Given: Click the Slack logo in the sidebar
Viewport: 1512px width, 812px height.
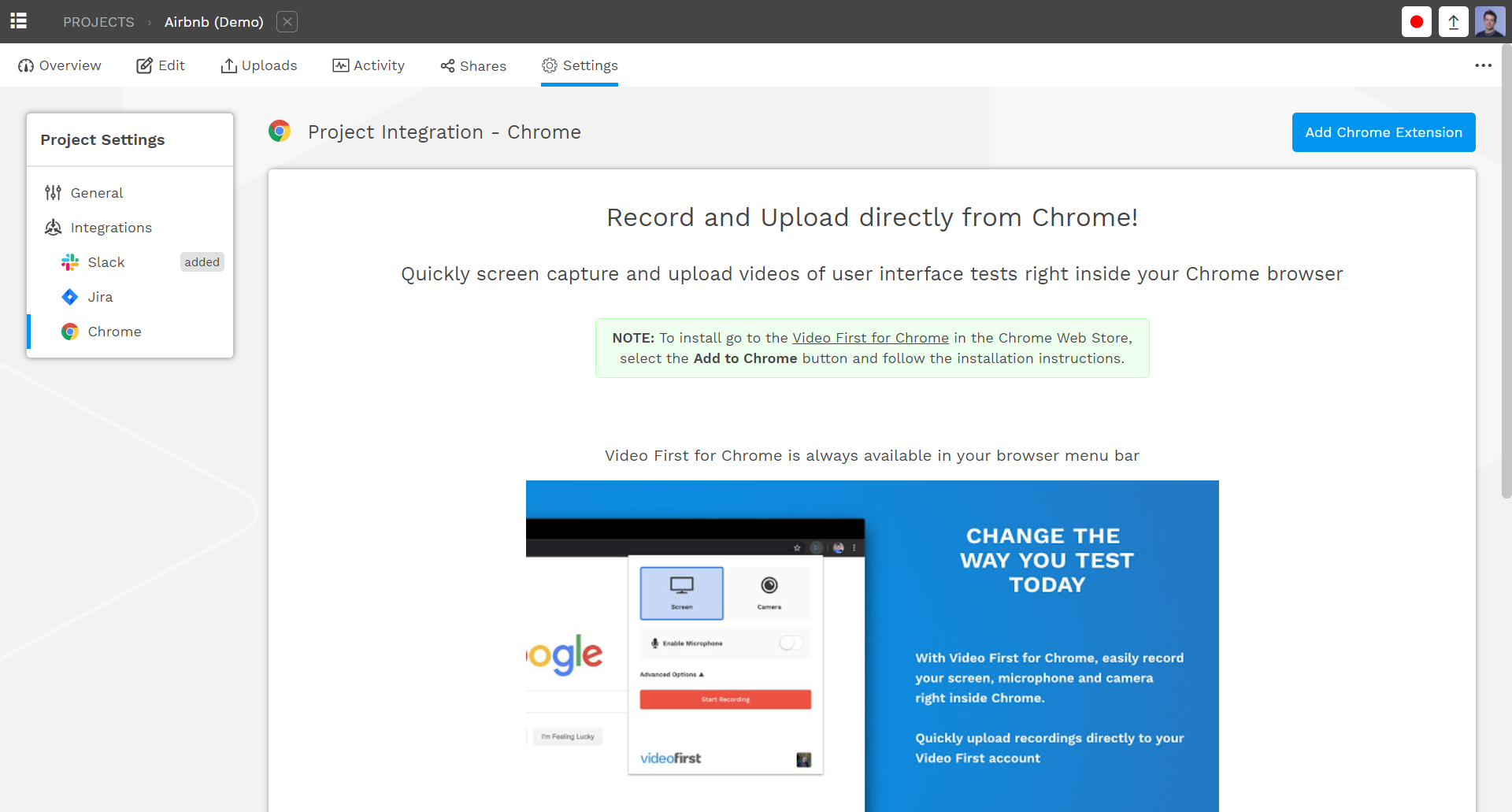Looking at the screenshot, I should (70, 261).
